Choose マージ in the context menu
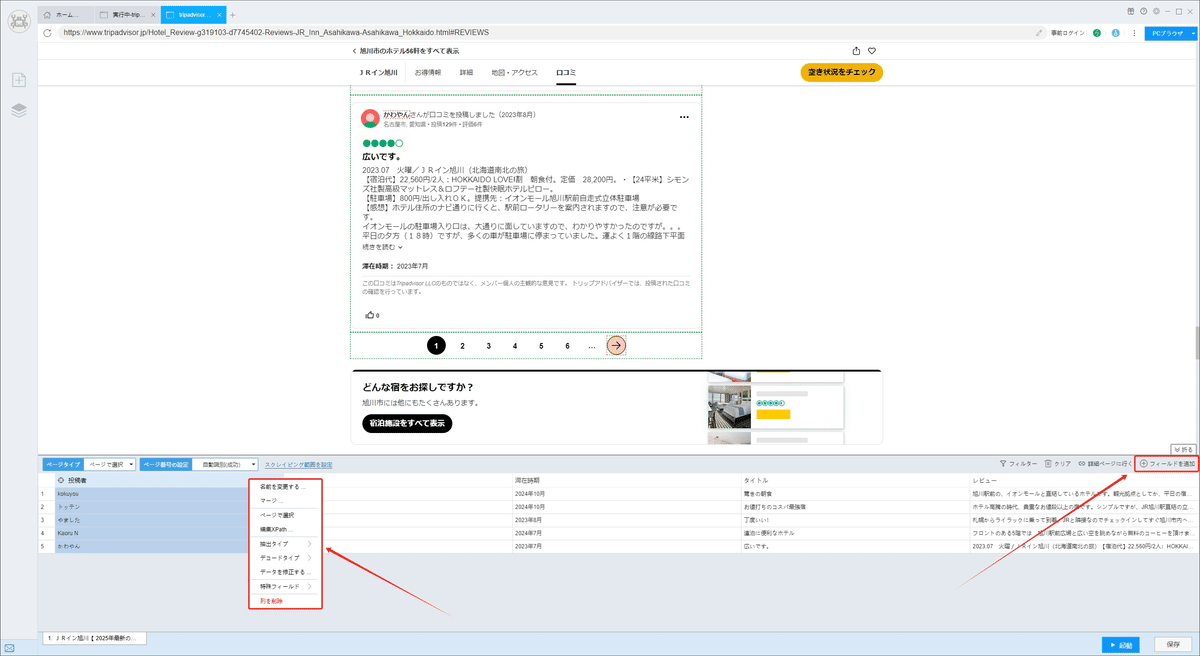 pos(285,500)
